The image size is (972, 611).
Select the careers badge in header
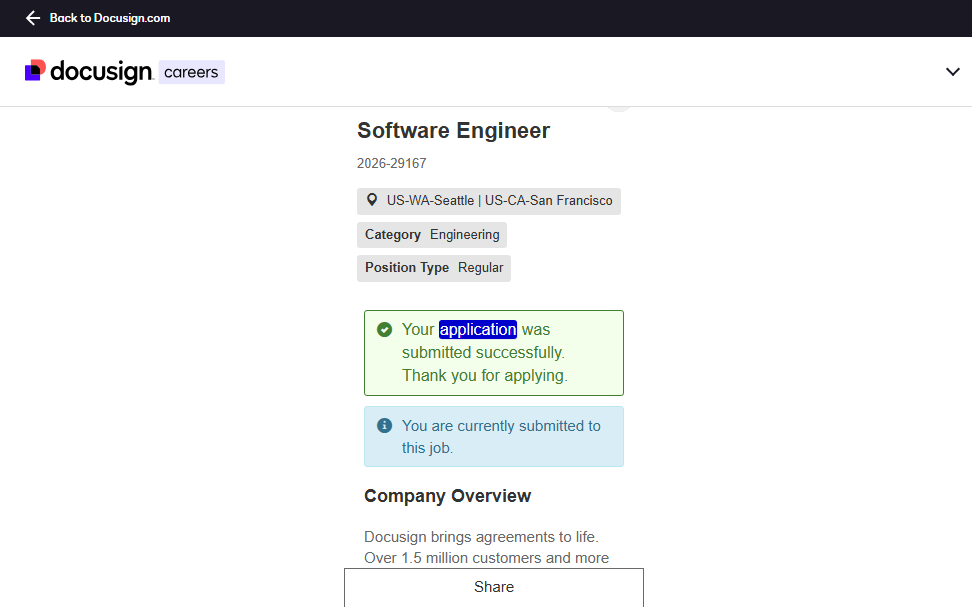[191, 72]
